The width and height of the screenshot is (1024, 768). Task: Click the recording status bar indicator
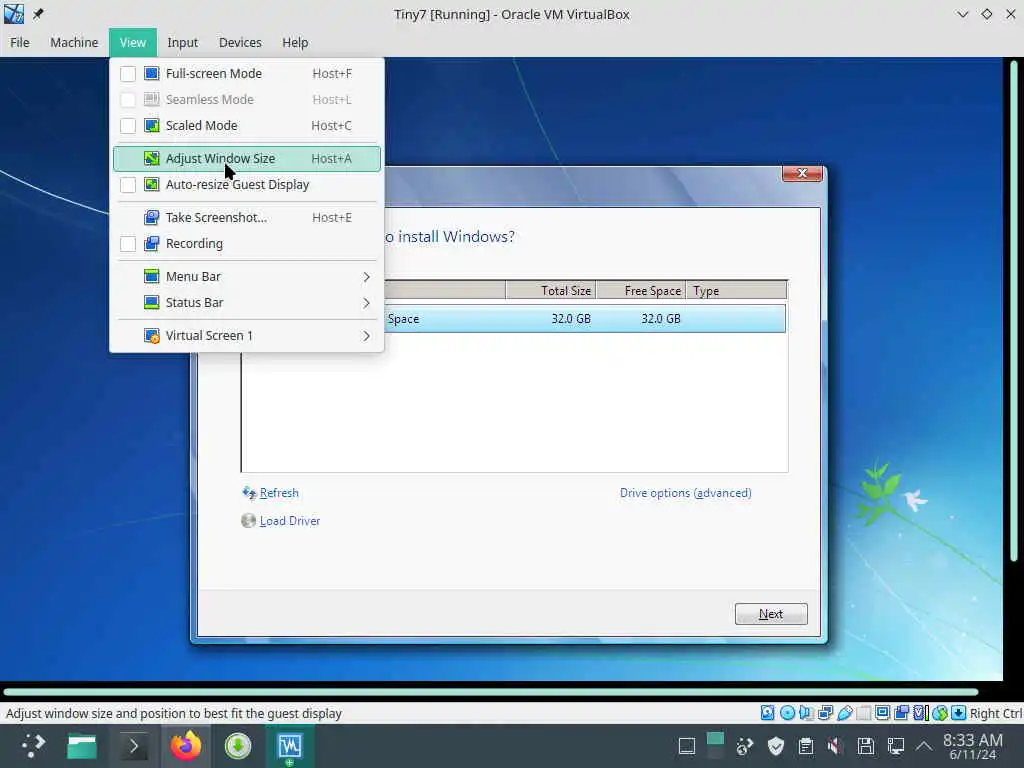point(902,712)
